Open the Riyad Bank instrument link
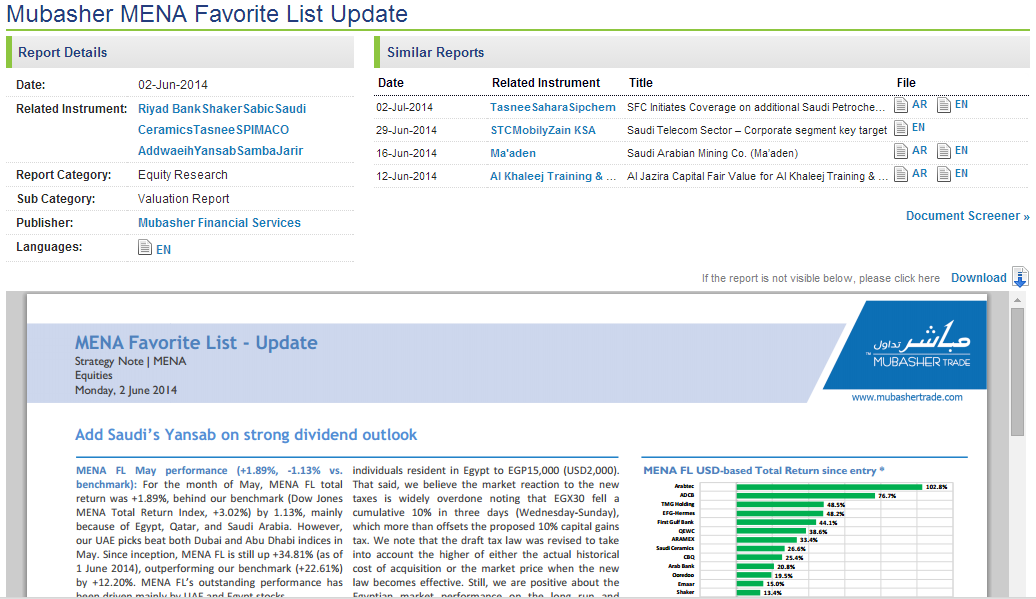The image size is (1036, 599). (x=169, y=109)
